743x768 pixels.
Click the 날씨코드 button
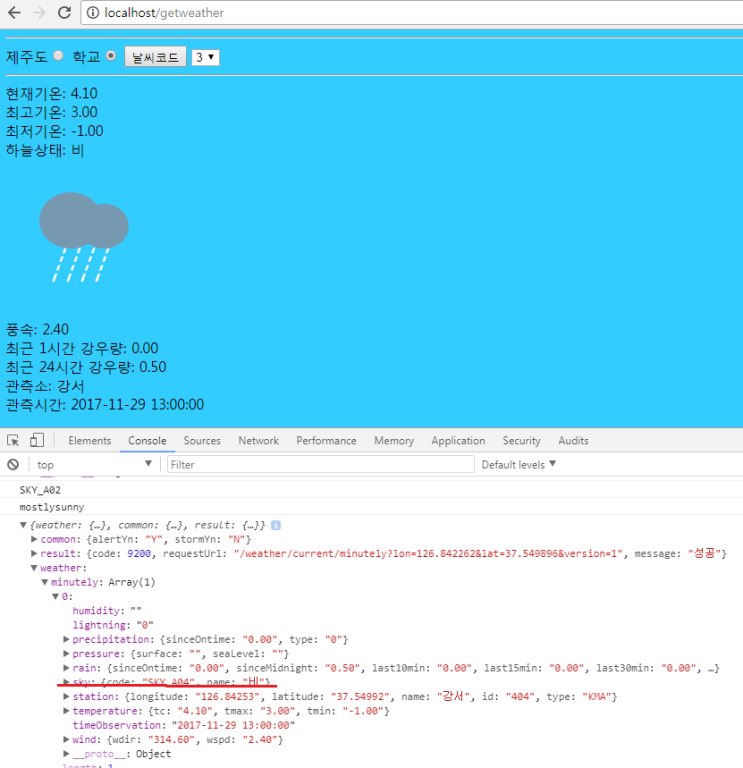[x=155, y=57]
